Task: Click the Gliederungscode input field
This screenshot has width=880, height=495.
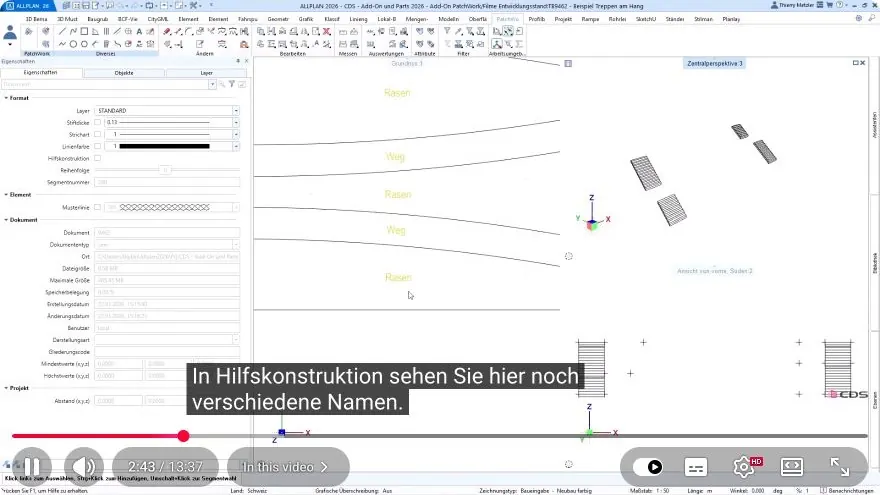Action: click(167, 352)
